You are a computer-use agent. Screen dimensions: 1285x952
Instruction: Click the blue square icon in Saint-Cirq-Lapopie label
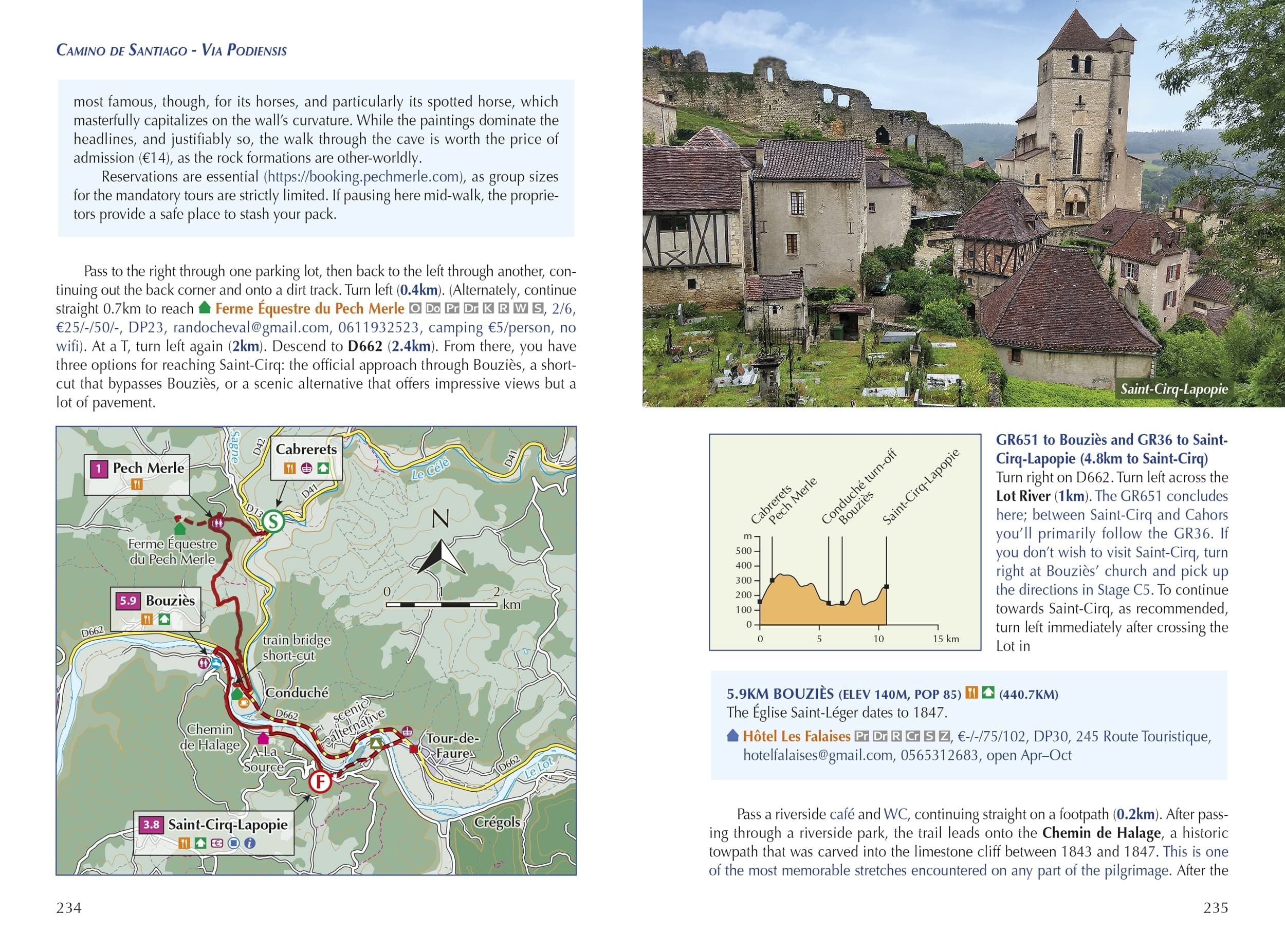click(x=233, y=843)
